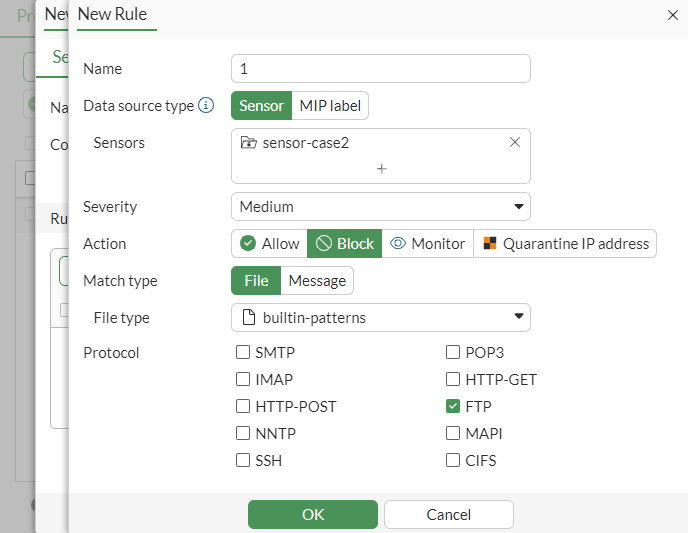The image size is (688, 533).
Task: Expand the File type builtin-patterns dropdown
Action: [380, 318]
